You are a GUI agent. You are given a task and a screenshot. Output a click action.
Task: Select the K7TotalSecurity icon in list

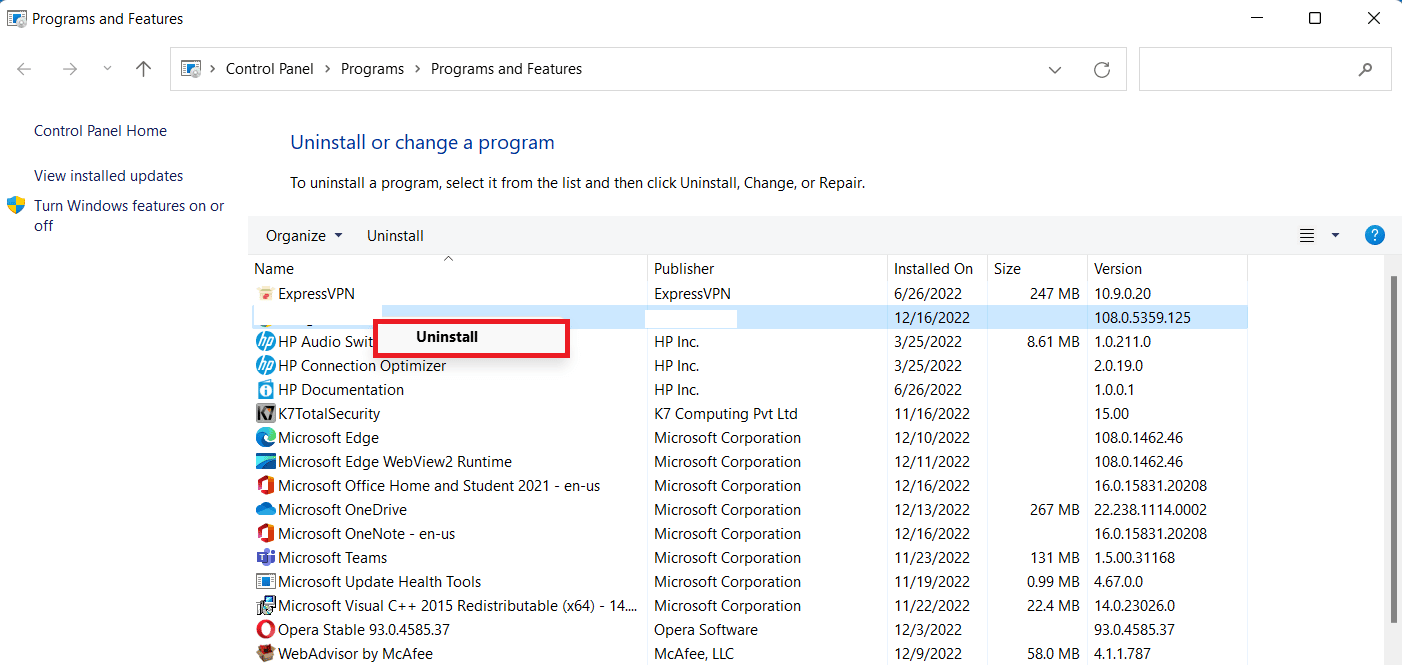[x=265, y=414]
